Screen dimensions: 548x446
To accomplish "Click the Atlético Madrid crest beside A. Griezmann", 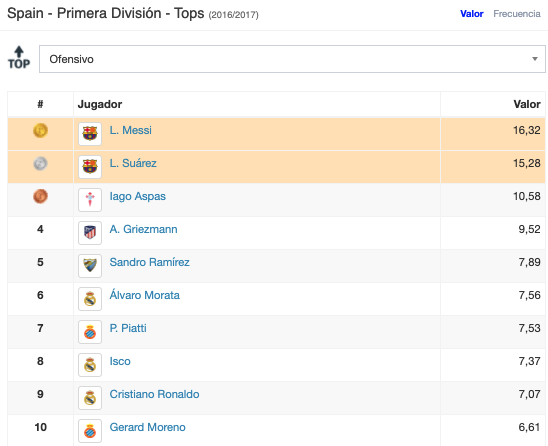I will tap(90, 232).
